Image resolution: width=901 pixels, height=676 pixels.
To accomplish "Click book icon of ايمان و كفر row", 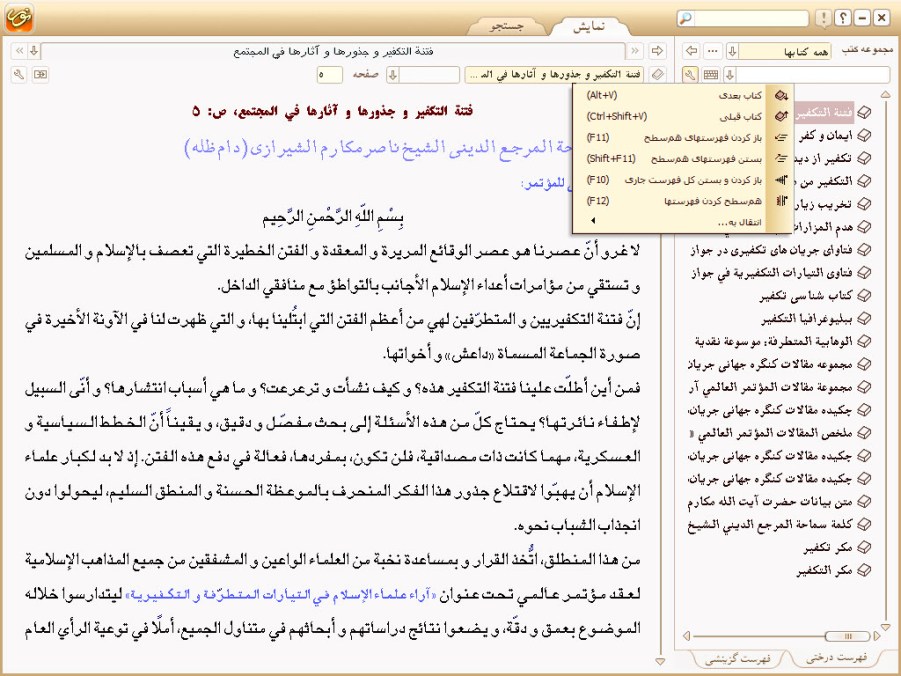I will [864, 136].
